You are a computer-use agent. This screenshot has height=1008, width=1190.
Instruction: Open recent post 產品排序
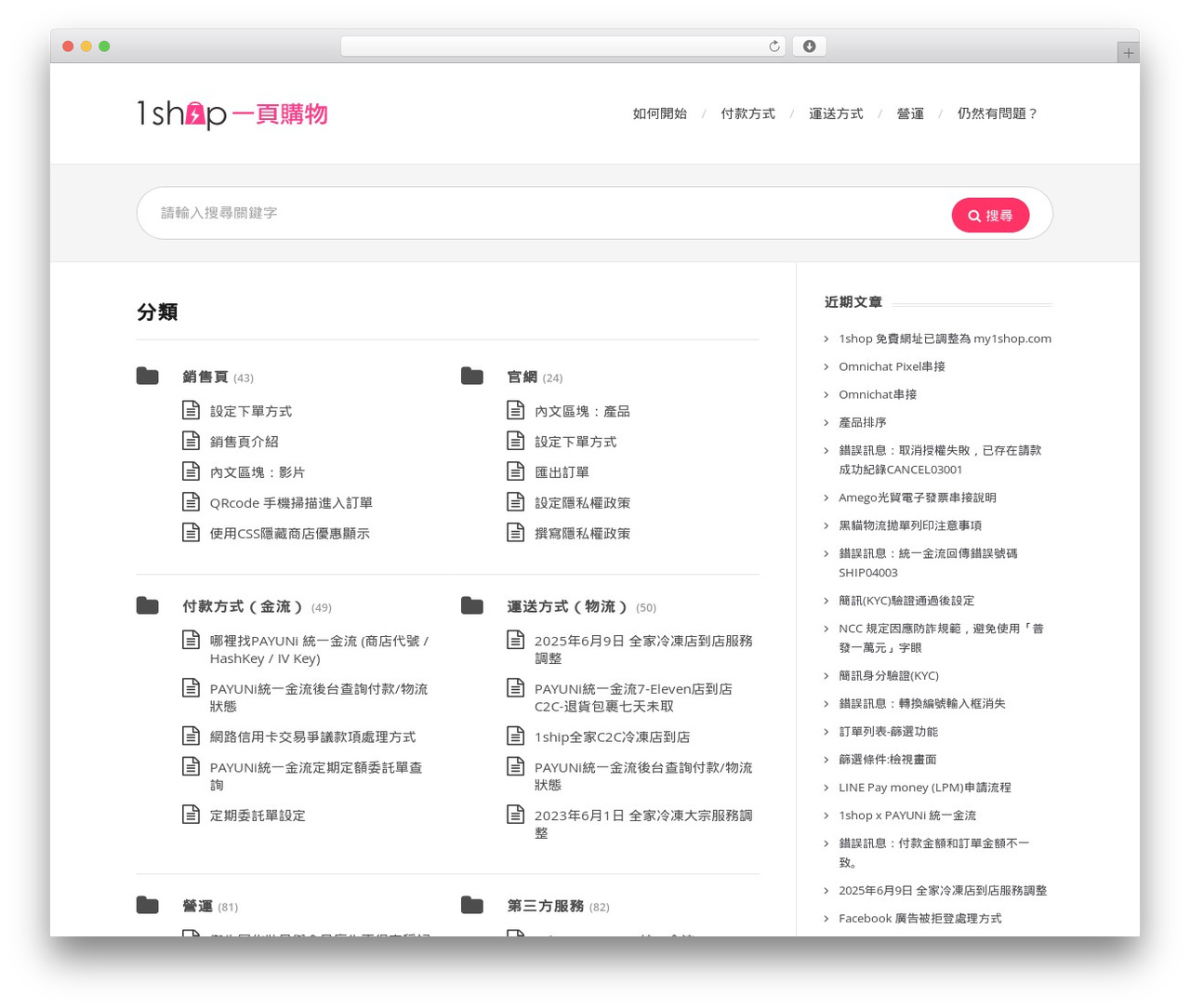coord(863,422)
